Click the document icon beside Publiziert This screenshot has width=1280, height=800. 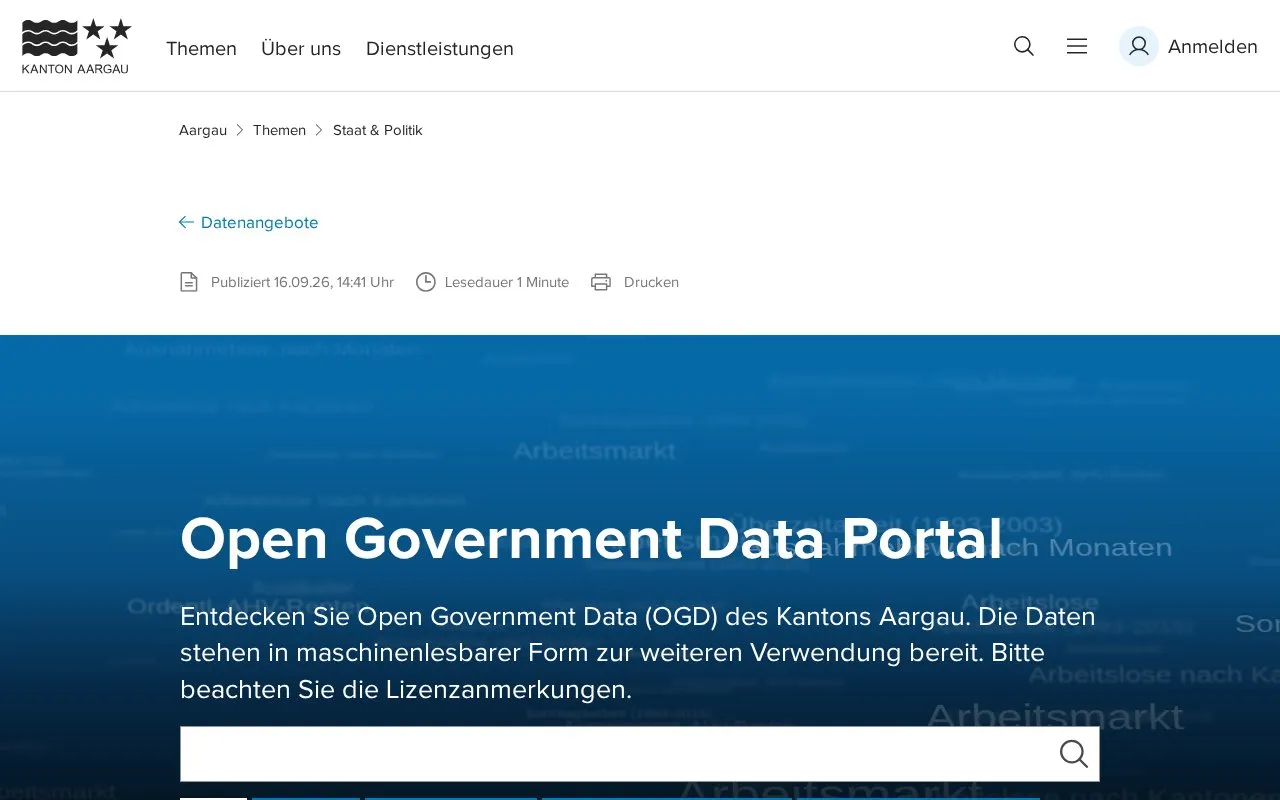click(189, 282)
